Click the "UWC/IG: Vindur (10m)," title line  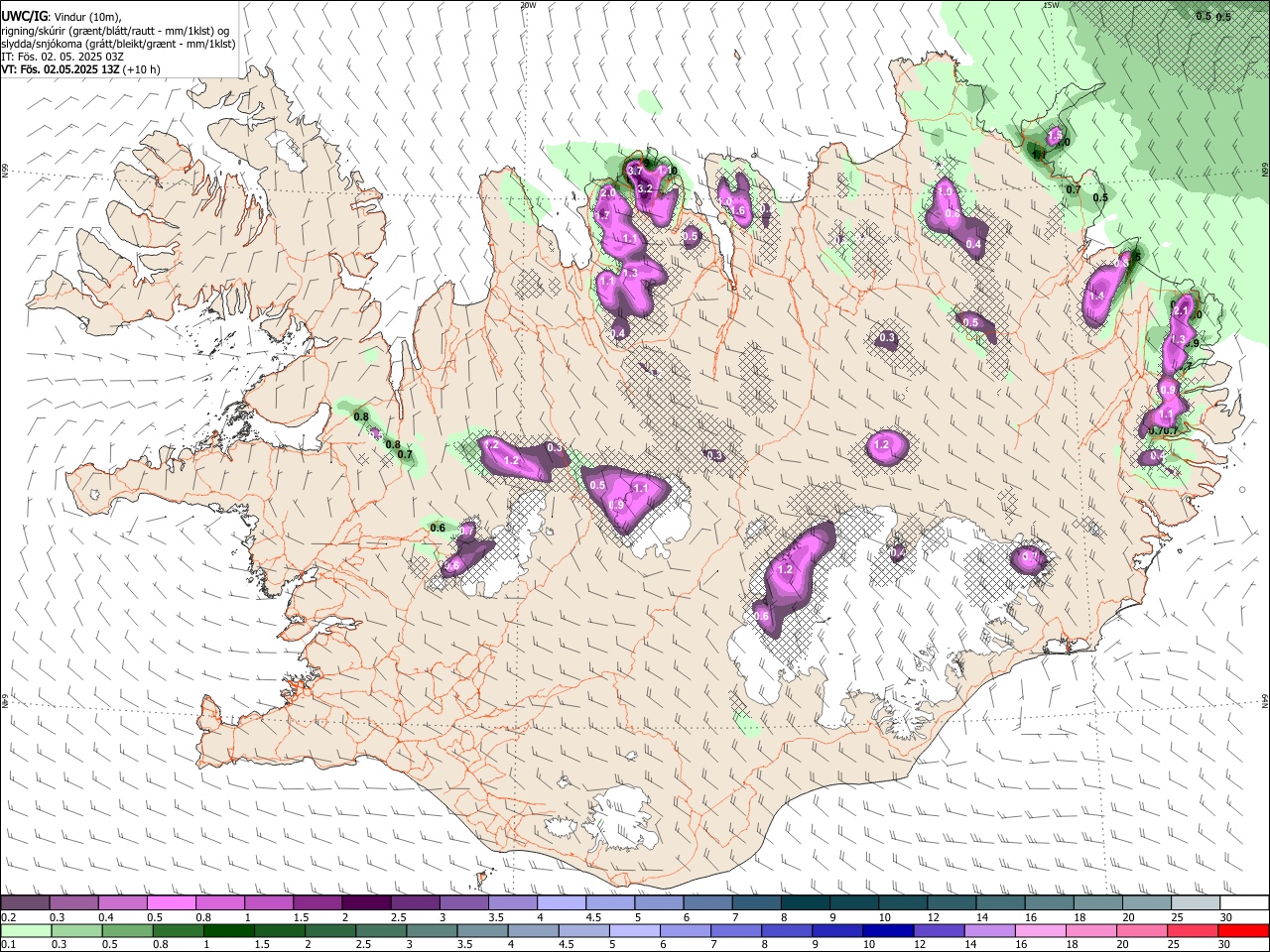pos(61,16)
